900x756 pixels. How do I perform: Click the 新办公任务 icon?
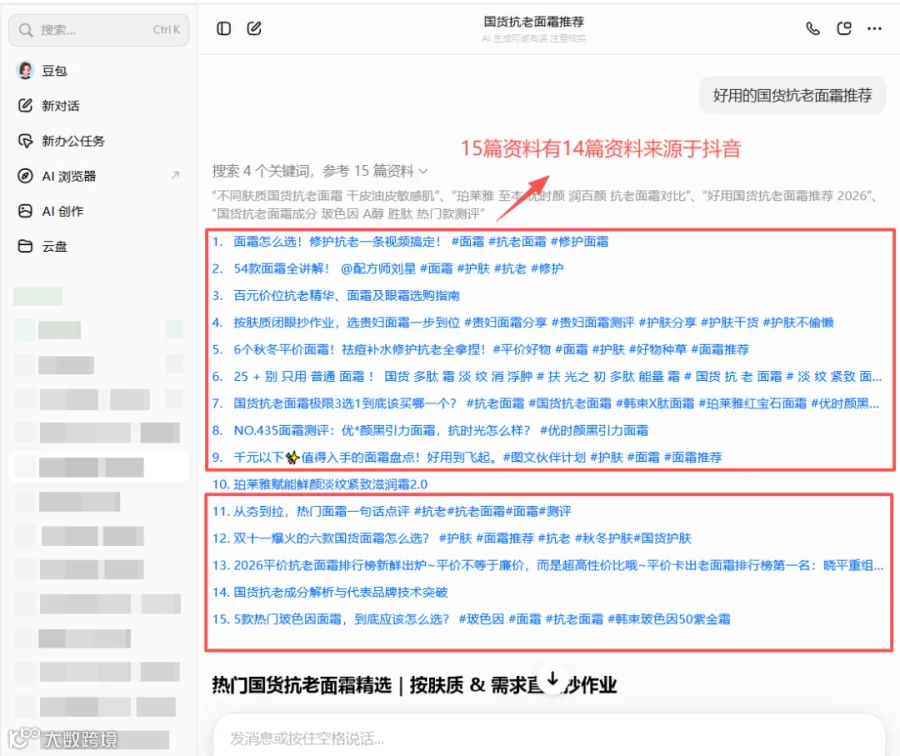(25, 141)
